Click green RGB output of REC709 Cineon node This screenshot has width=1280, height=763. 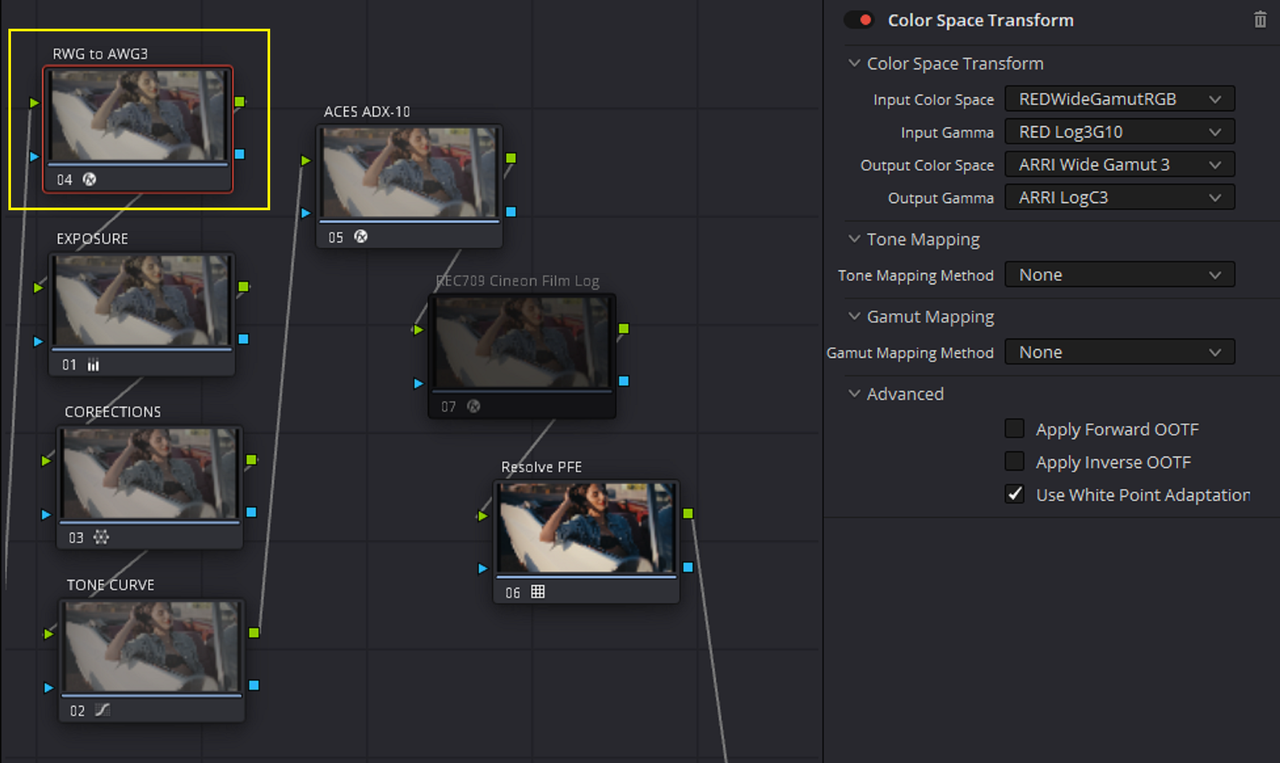coord(624,328)
